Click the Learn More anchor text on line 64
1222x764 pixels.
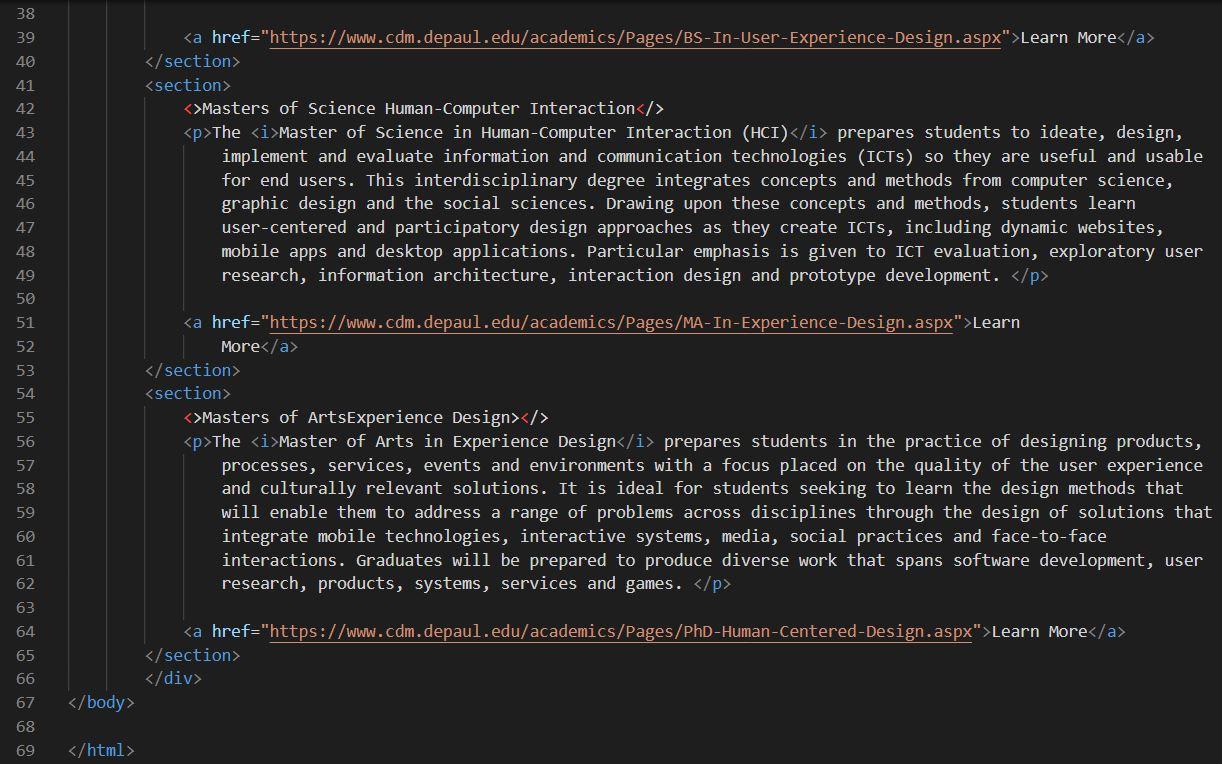coord(1036,631)
